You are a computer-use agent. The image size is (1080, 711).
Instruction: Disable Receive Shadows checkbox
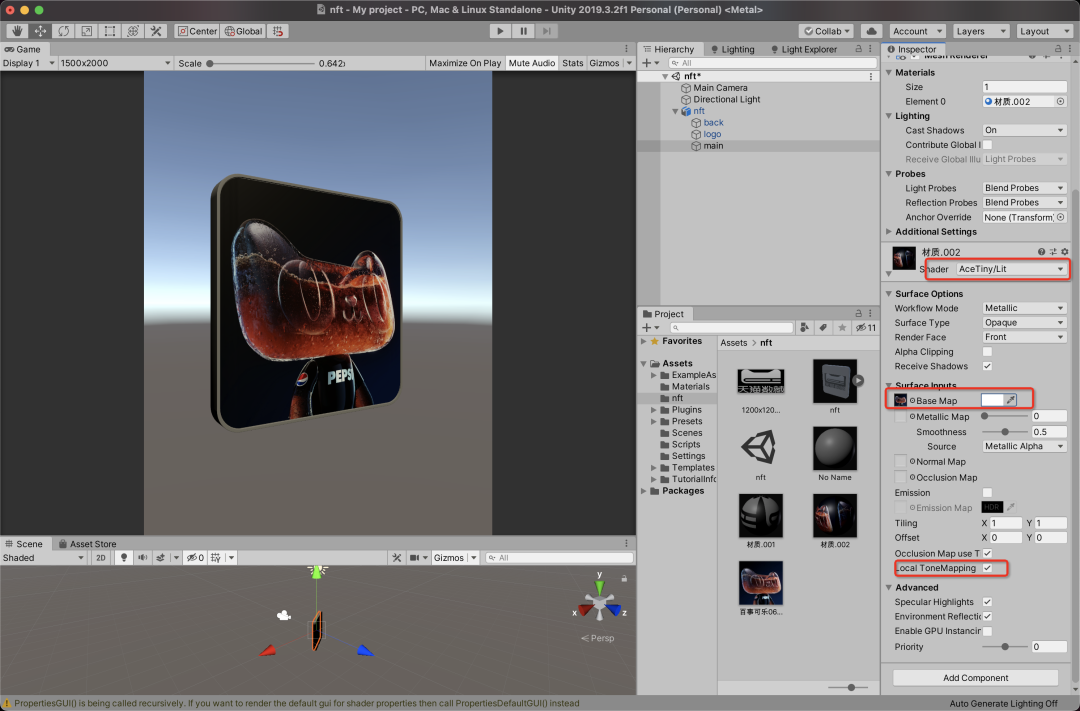coord(988,367)
